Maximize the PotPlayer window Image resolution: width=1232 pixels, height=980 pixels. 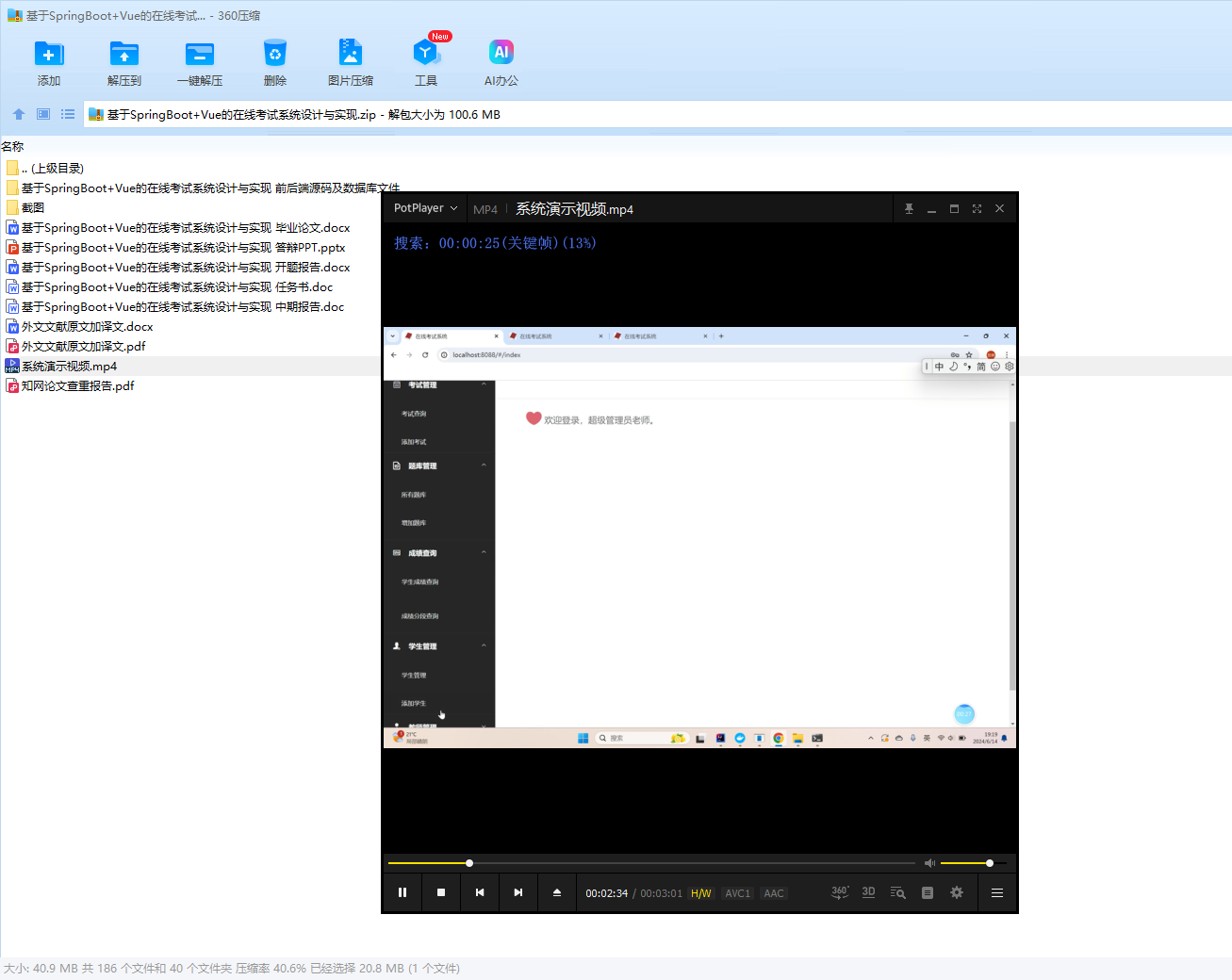[x=954, y=208]
